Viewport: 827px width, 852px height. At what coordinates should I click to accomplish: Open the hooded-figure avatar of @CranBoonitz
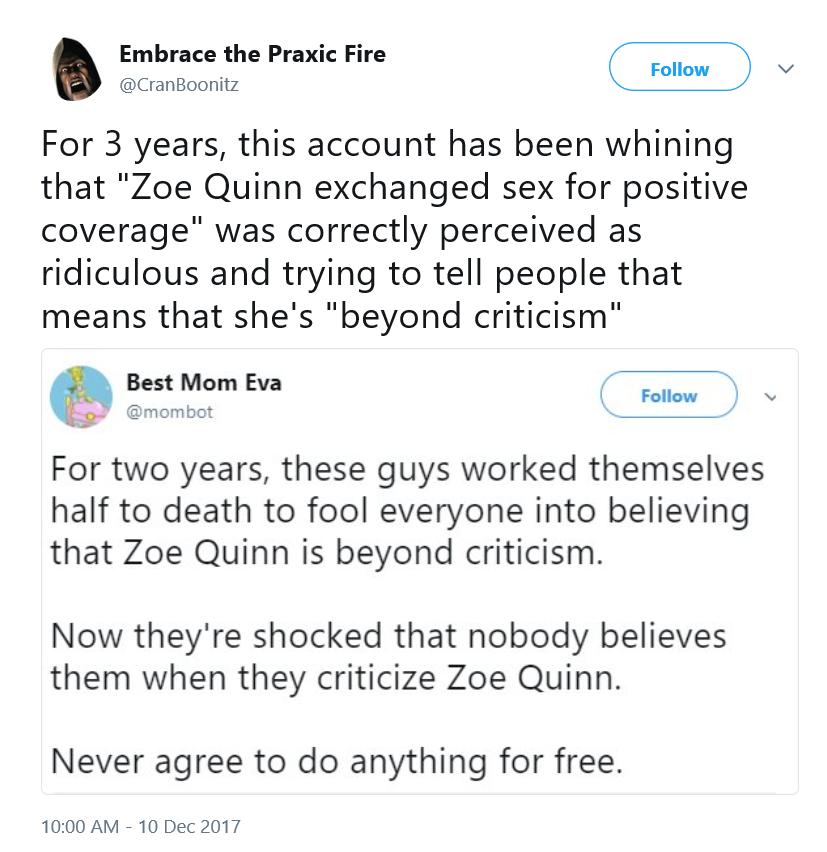point(76,69)
